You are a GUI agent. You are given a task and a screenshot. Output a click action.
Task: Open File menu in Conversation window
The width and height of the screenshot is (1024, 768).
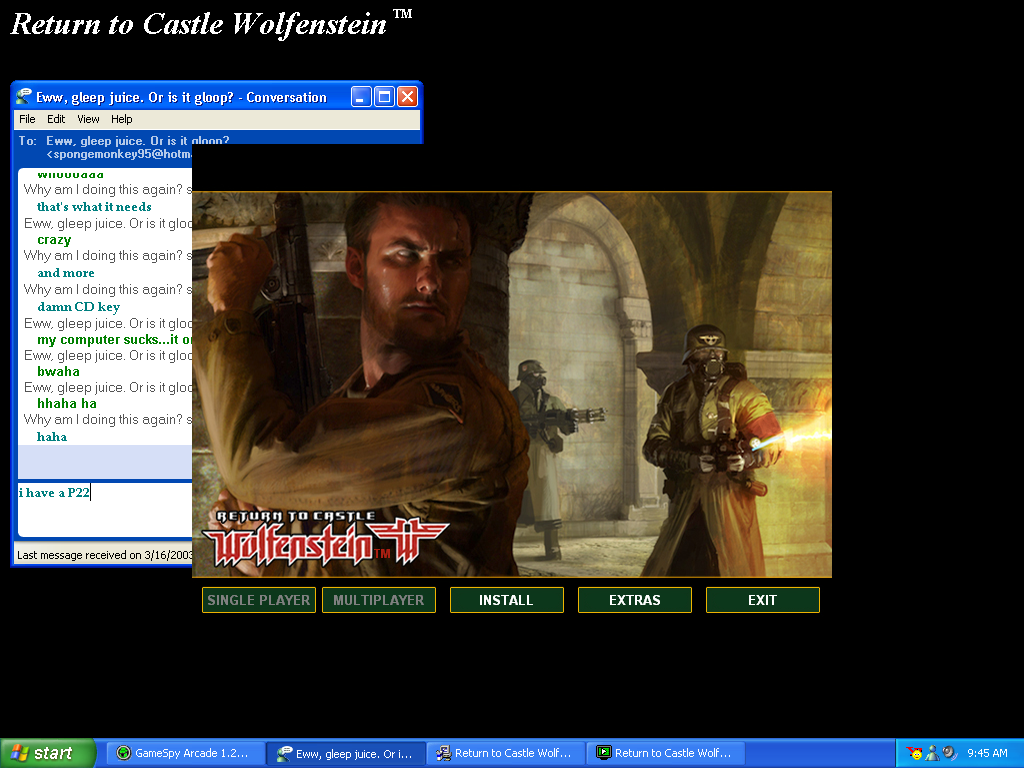pyautogui.click(x=27, y=119)
